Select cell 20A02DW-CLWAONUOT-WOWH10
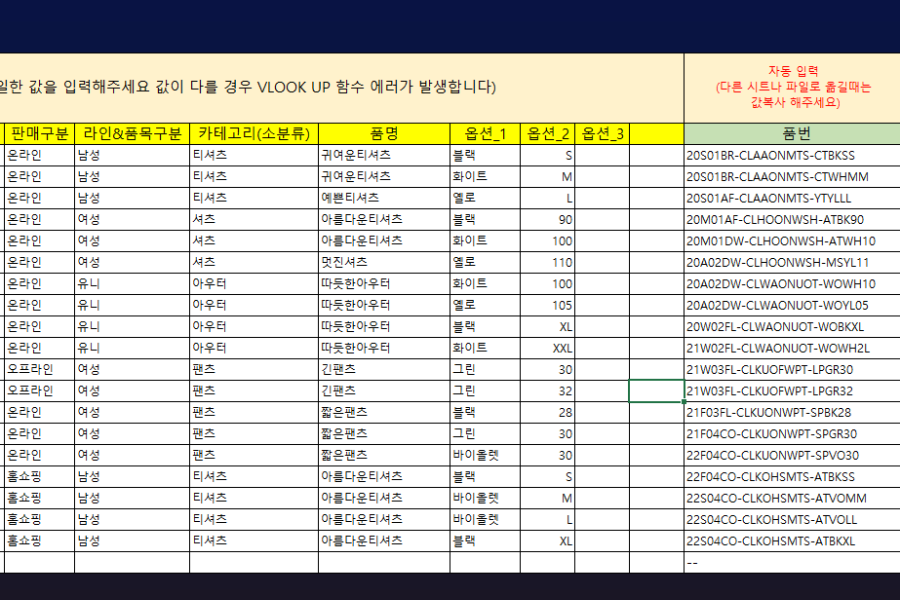Viewport: 900px width, 600px height. pos(793,284)
